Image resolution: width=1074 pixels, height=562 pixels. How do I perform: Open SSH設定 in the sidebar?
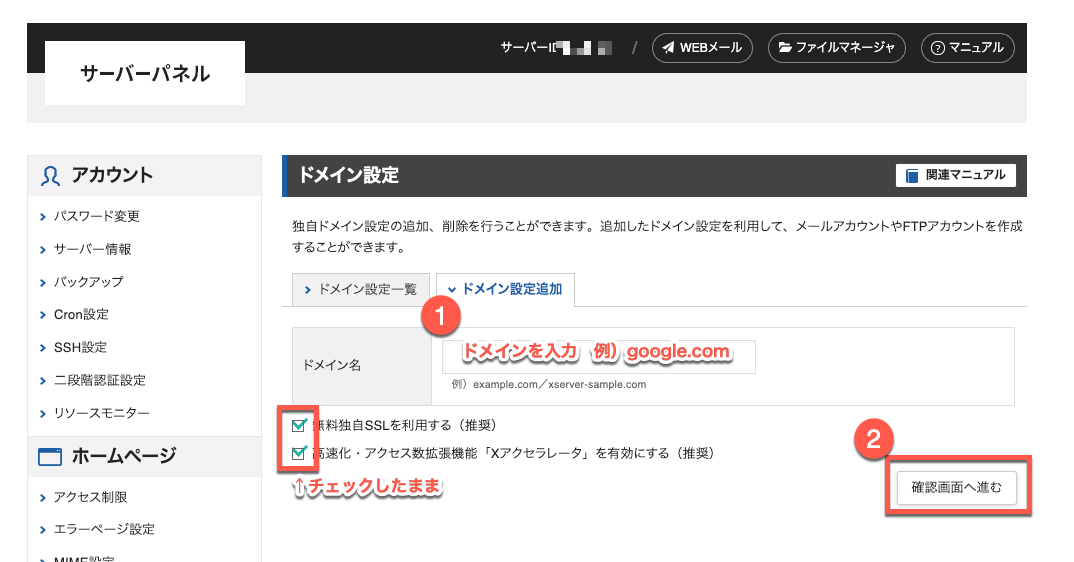[x=80, y=347]
